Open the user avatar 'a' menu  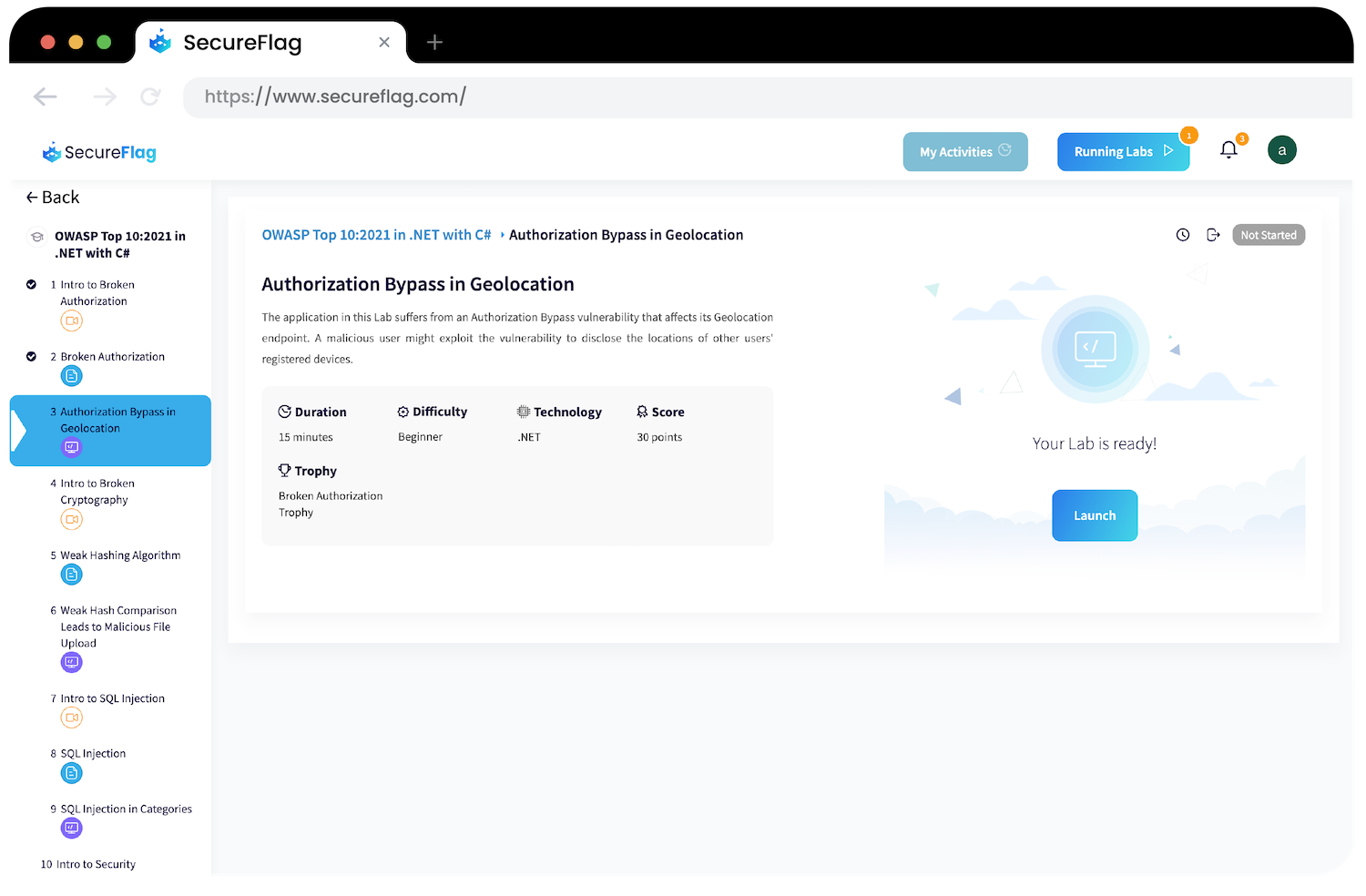1282,150
